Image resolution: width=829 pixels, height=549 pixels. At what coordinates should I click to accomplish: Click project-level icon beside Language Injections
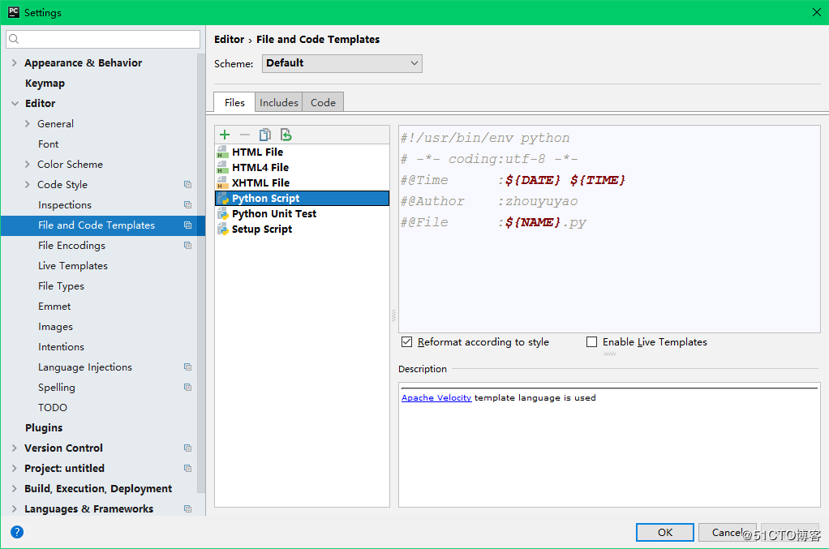[x=188, y=367]
